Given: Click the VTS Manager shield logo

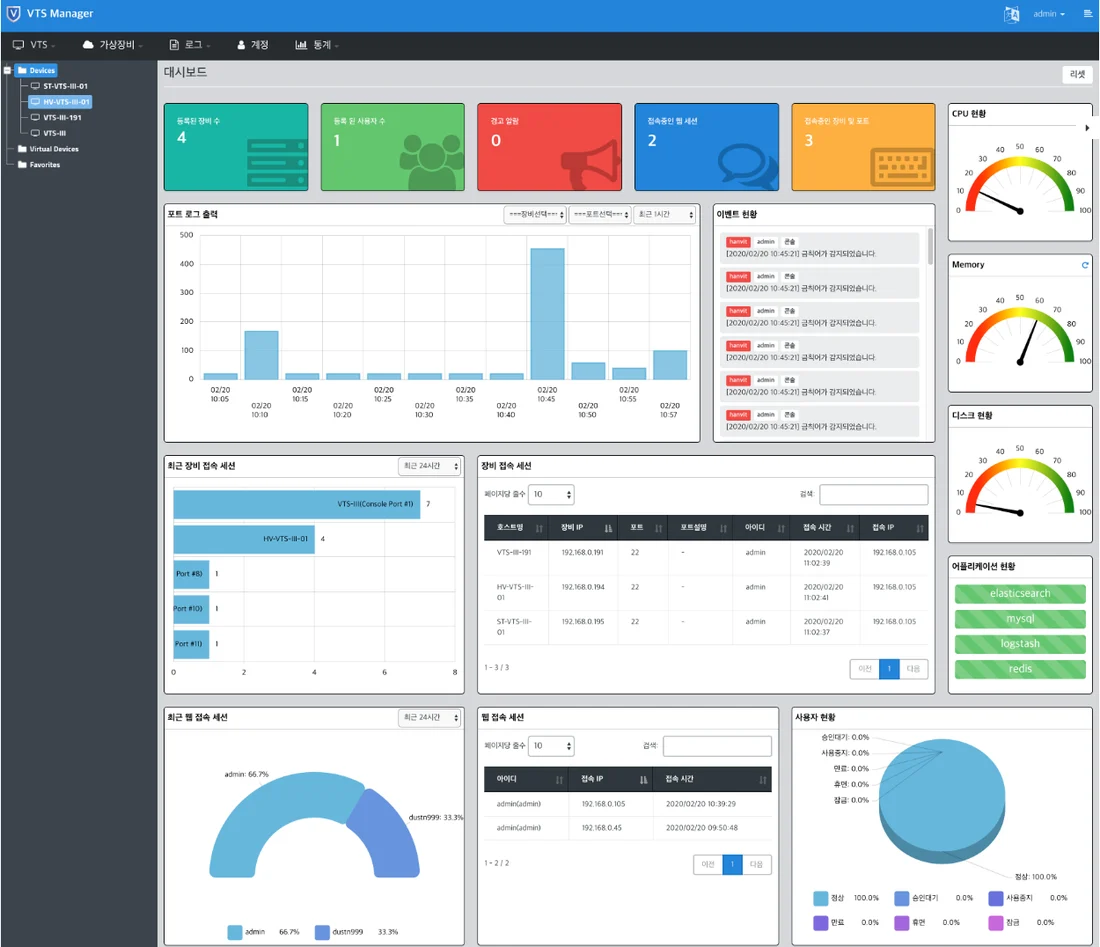Looking at the screenshot, I should point(13,13).
